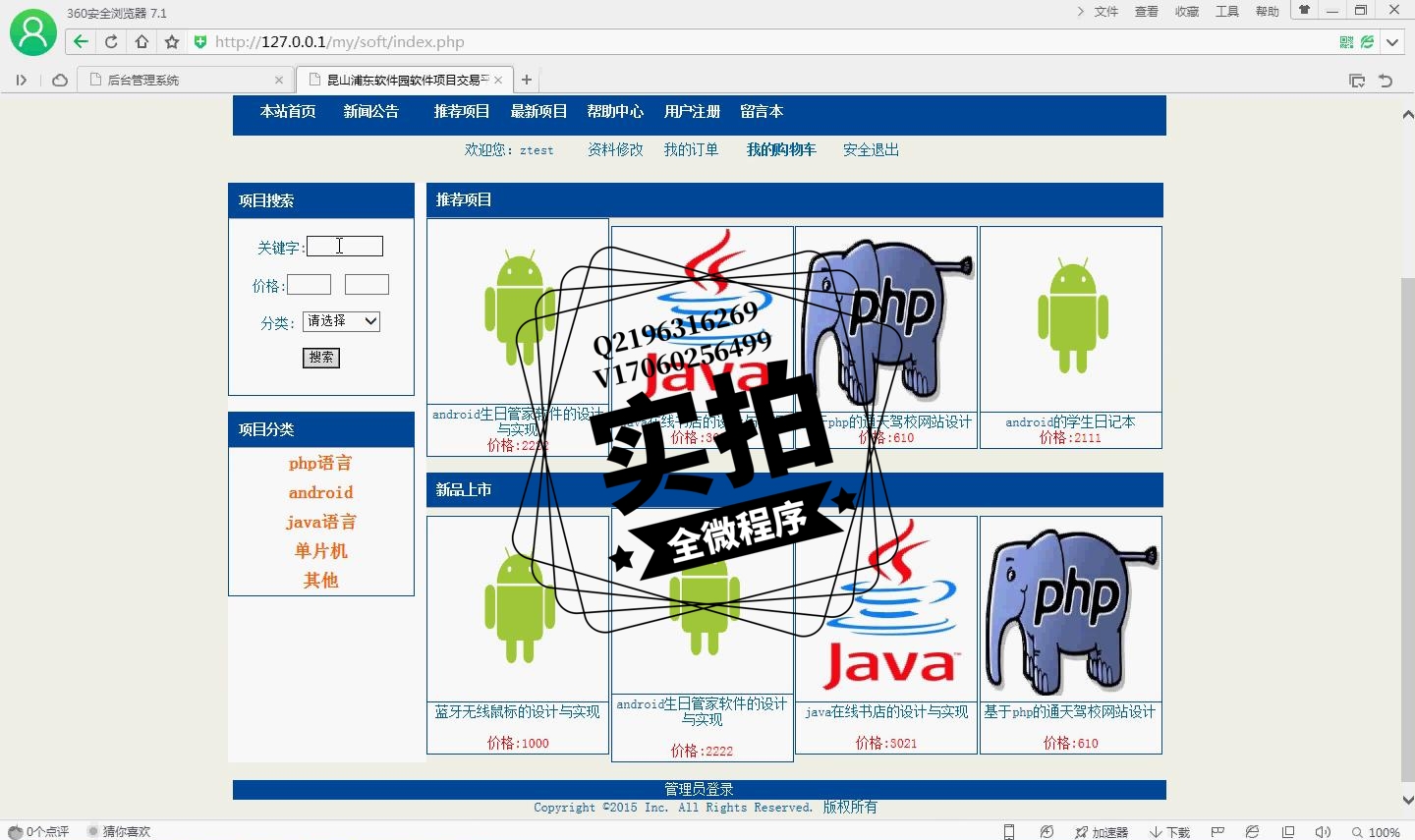Open the 工具 menu
Image resolution: width=1415 pixels, height=840 pixels.
pyautogui.click(x=1227, y=12)
